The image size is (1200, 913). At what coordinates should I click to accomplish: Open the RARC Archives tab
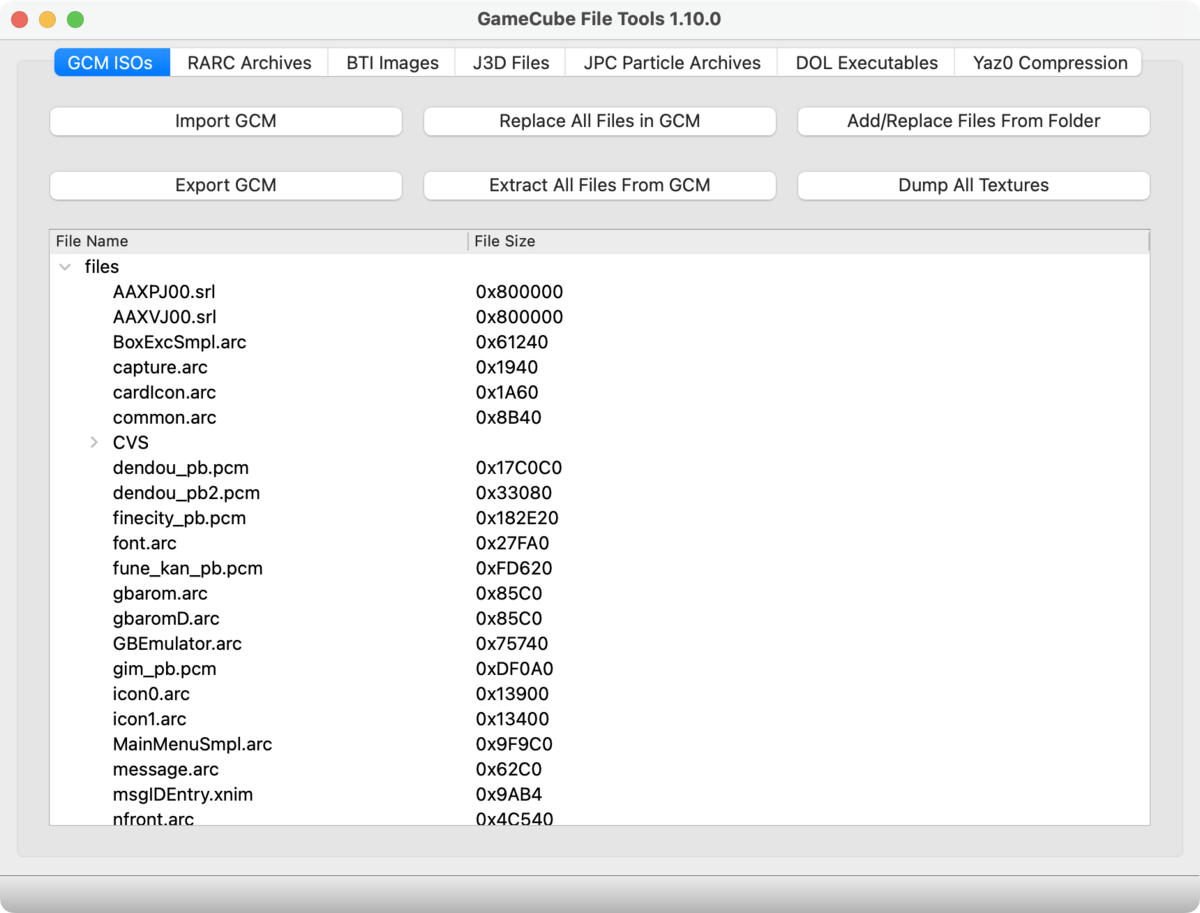250,62
